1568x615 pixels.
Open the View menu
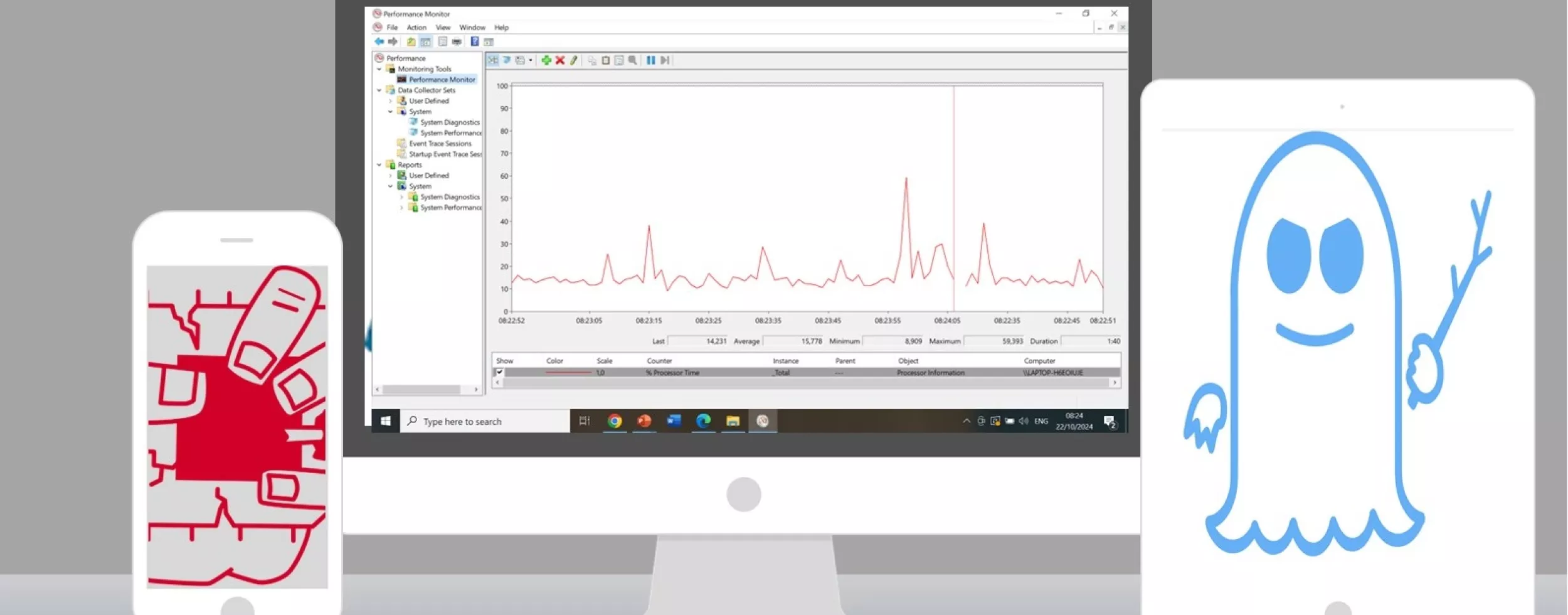tap(443, 28)
